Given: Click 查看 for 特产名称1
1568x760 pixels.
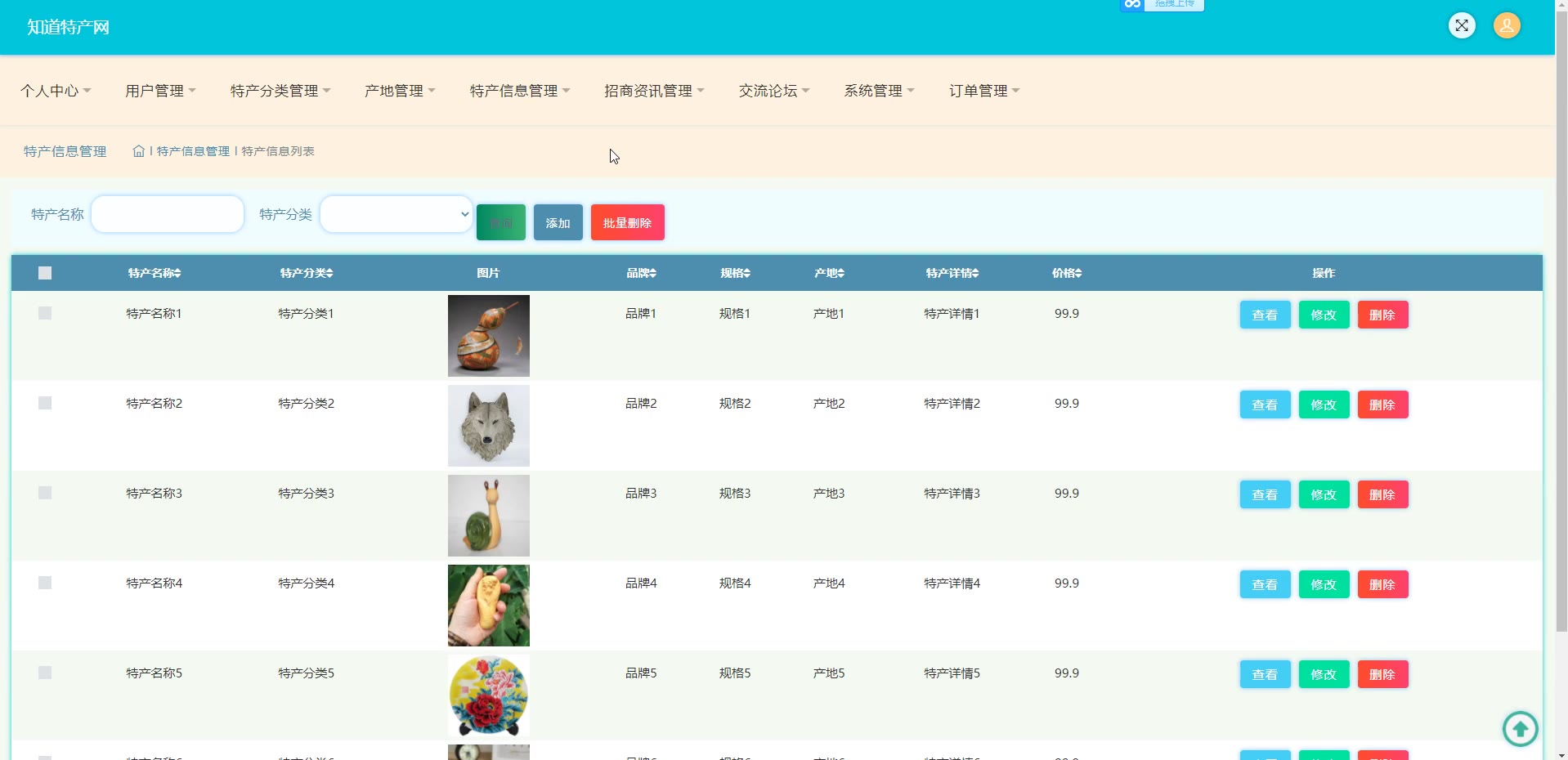Looking at the screenshot, I should 1265,315.
